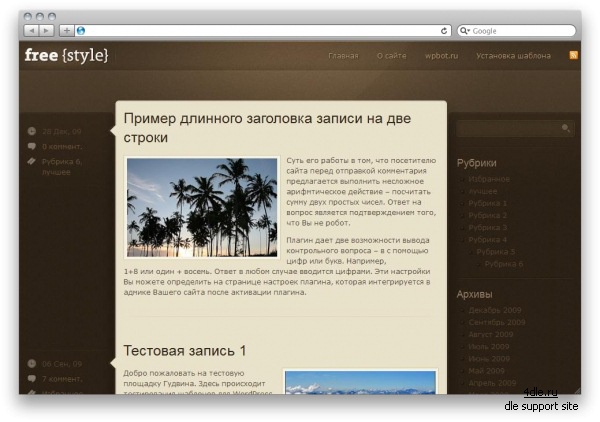The width and height of the screenshot is (600, 422).
Task: Focus the browser address bar
Action: (262, 31)
